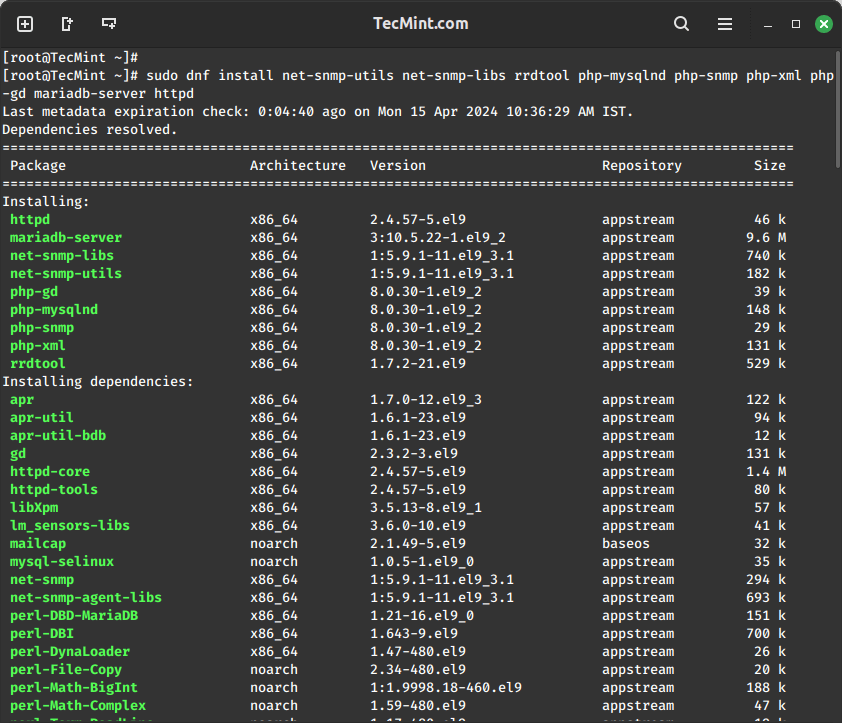Click the perl-Math-BigInt dependency name
The height and width of the screenshot is (723, 842).
coord(74,688)
